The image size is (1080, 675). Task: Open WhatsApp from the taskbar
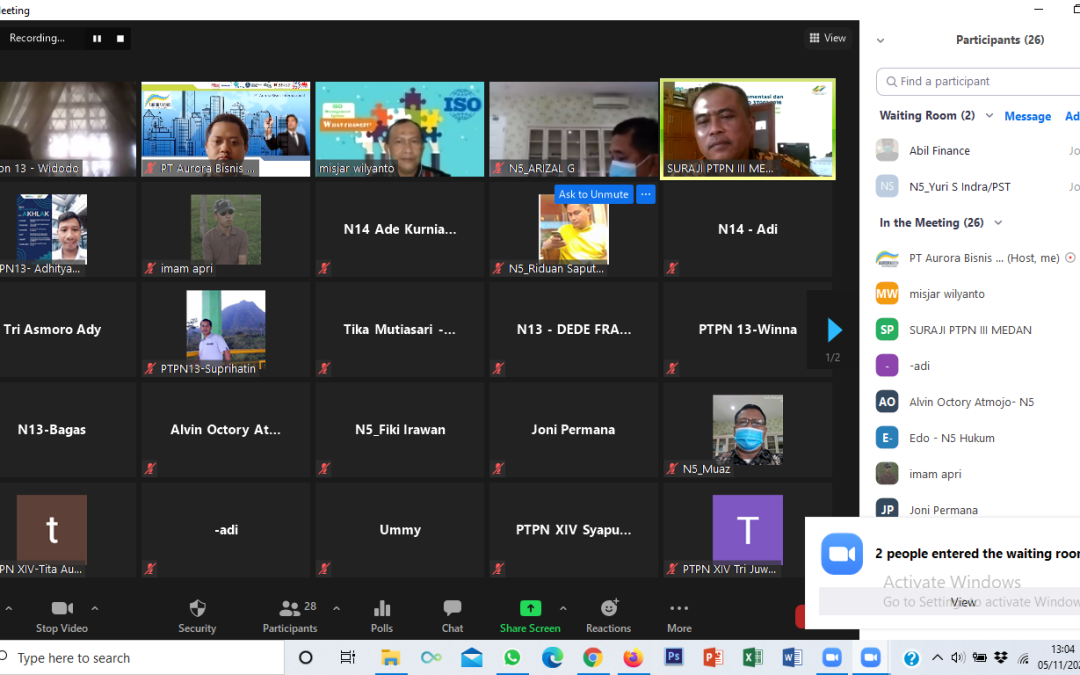click(x=512, y=658)
